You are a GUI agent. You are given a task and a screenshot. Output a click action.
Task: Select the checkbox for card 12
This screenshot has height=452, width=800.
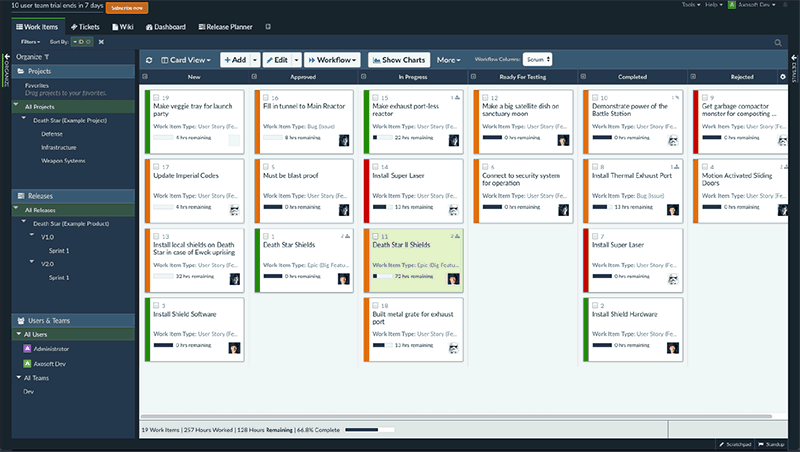click(x=485, y=98)
